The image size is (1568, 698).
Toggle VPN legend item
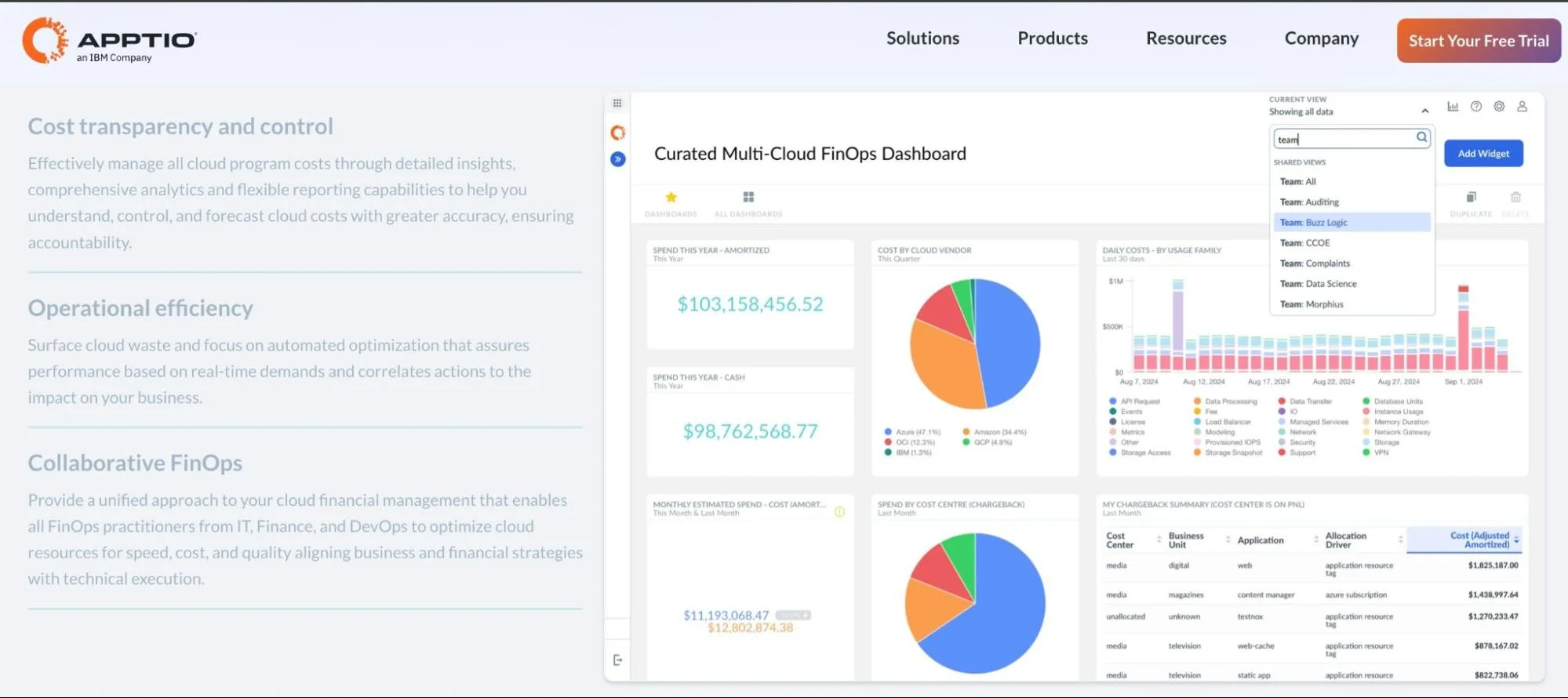(1376, 453)
